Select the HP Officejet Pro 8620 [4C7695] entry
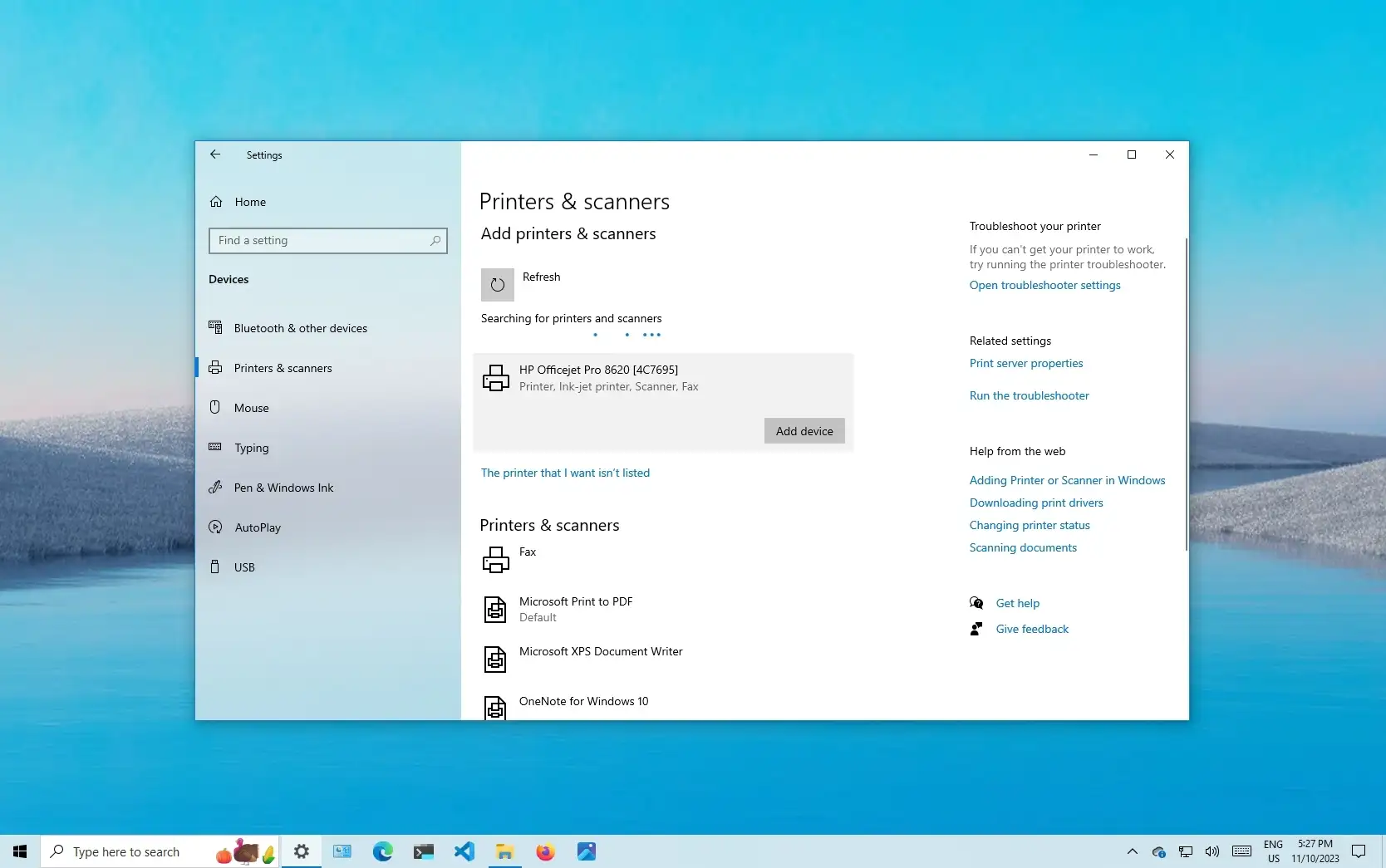The image size is (1386, 868). (x=663, y=403)
